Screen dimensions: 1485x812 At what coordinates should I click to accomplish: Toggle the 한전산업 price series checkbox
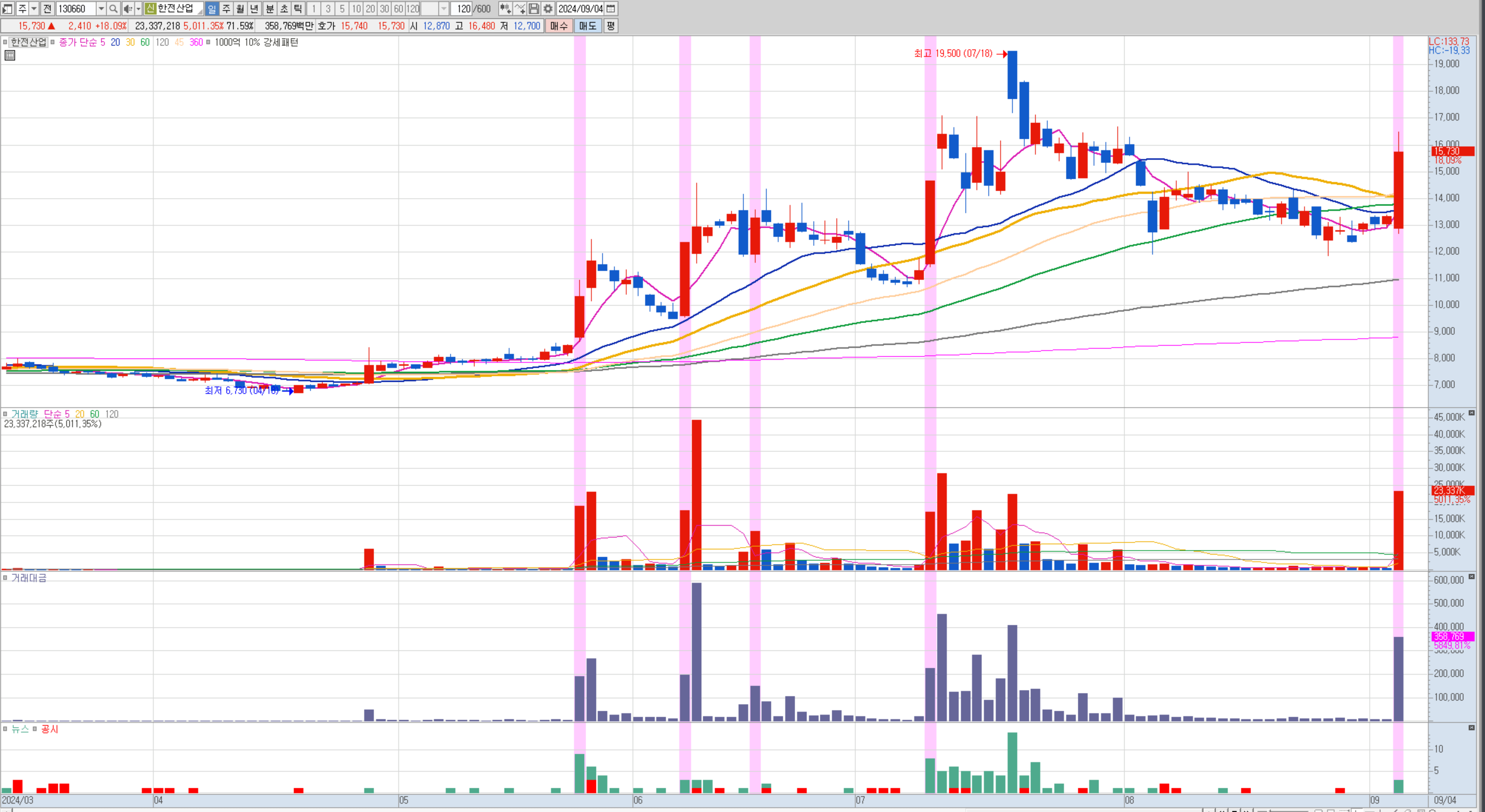click(6, 42)
